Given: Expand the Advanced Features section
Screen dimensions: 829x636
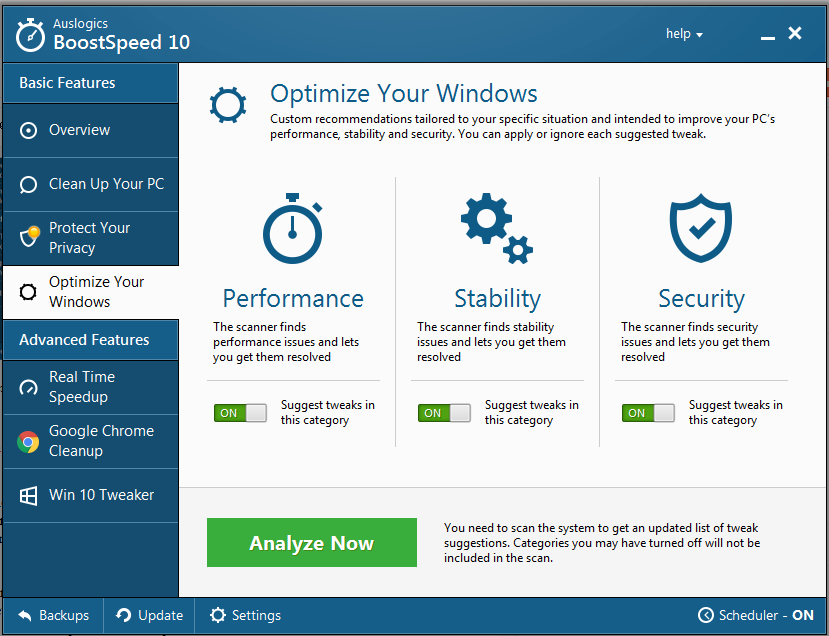Looking at the screenshot, I should pyautogui.click(x=90, y=339).
